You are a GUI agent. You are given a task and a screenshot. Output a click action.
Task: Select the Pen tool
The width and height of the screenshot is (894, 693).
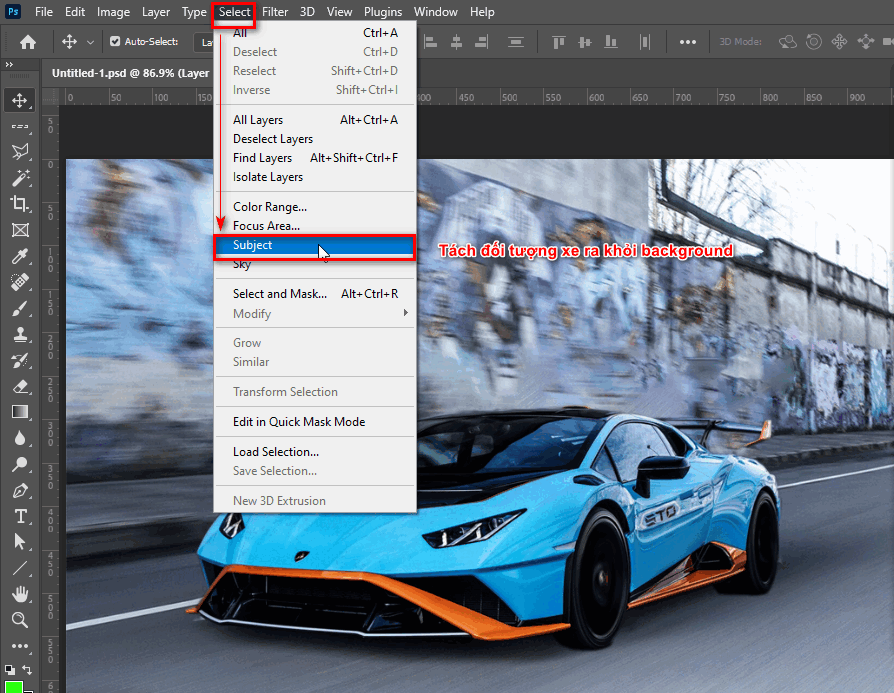[20, 491]
